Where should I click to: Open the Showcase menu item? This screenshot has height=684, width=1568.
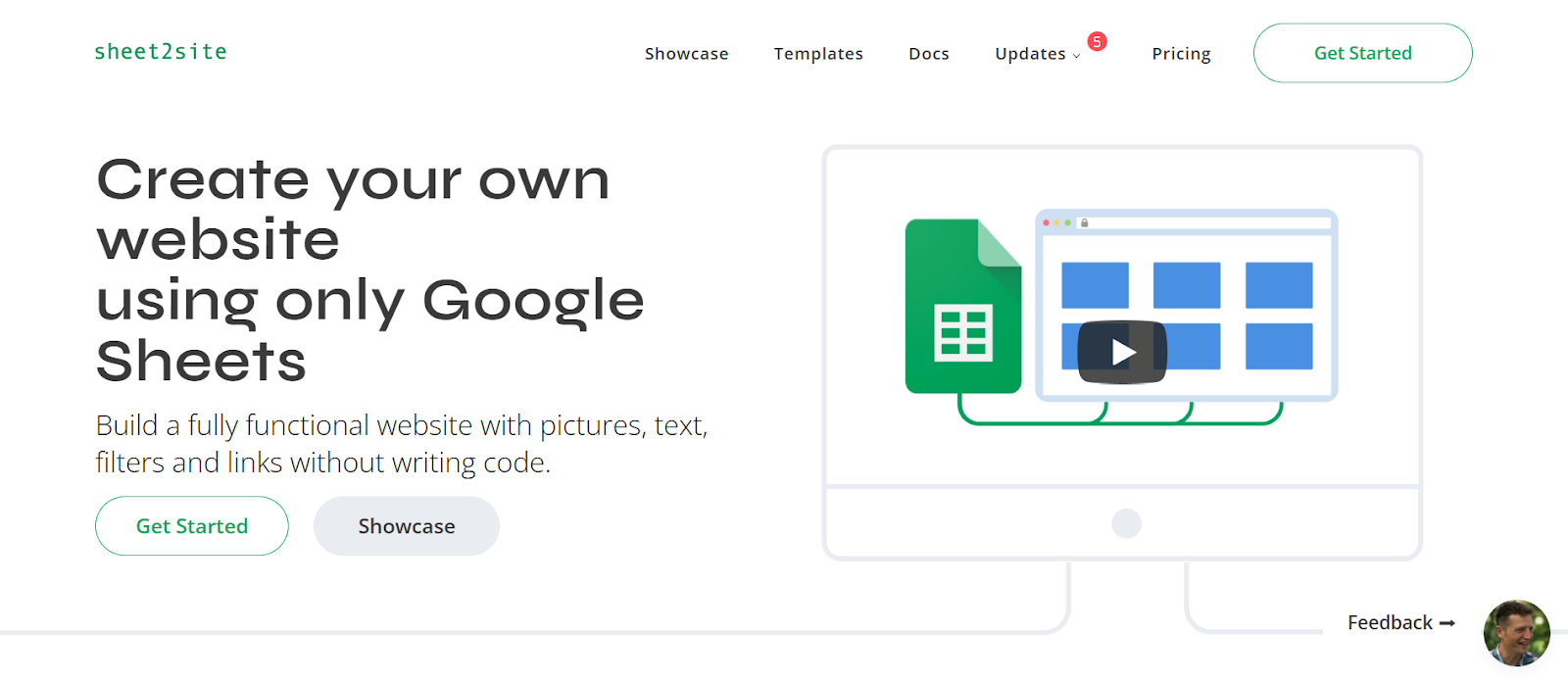[x=687, y=54]
